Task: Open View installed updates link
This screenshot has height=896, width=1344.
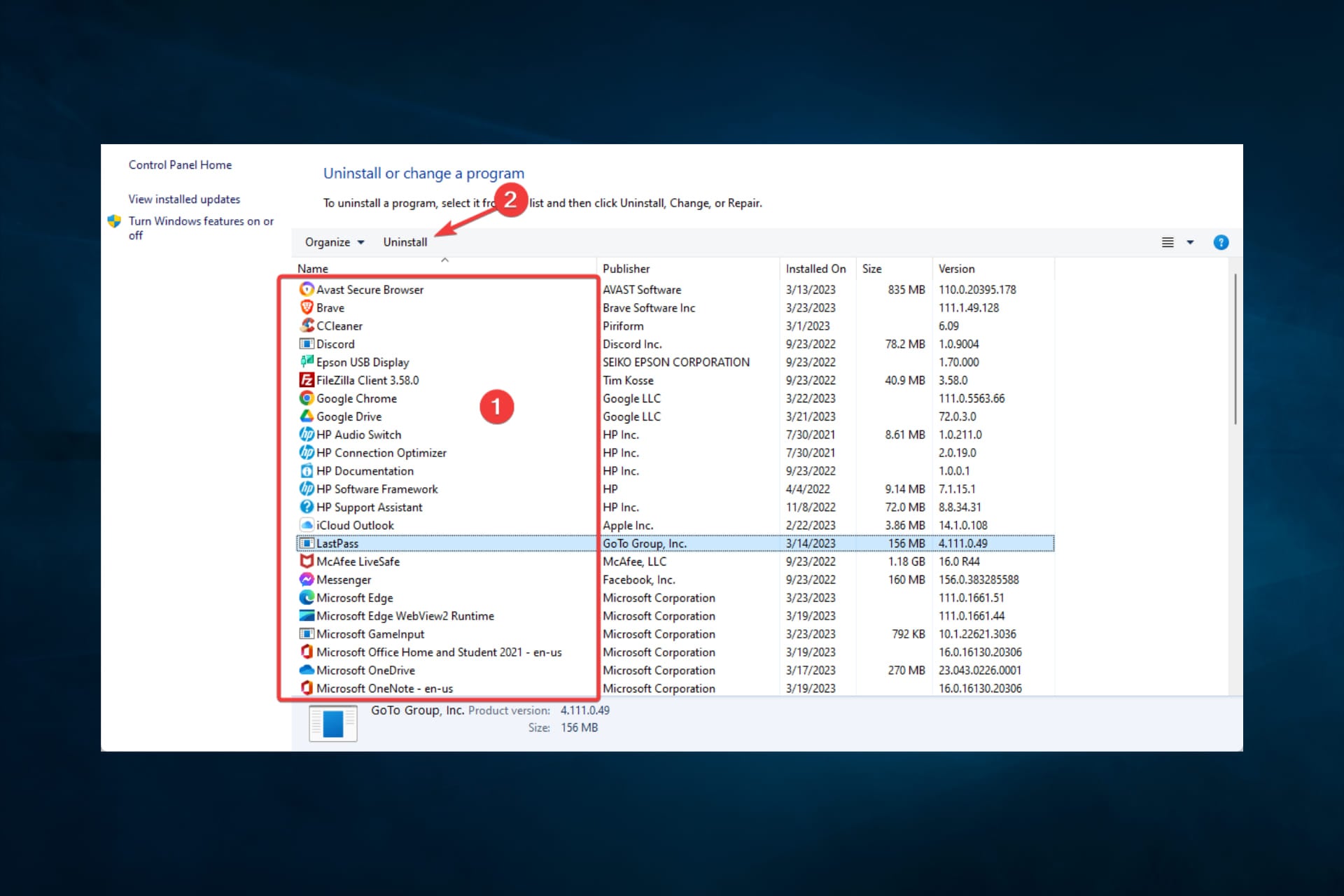Action: (x=184, y=199)
